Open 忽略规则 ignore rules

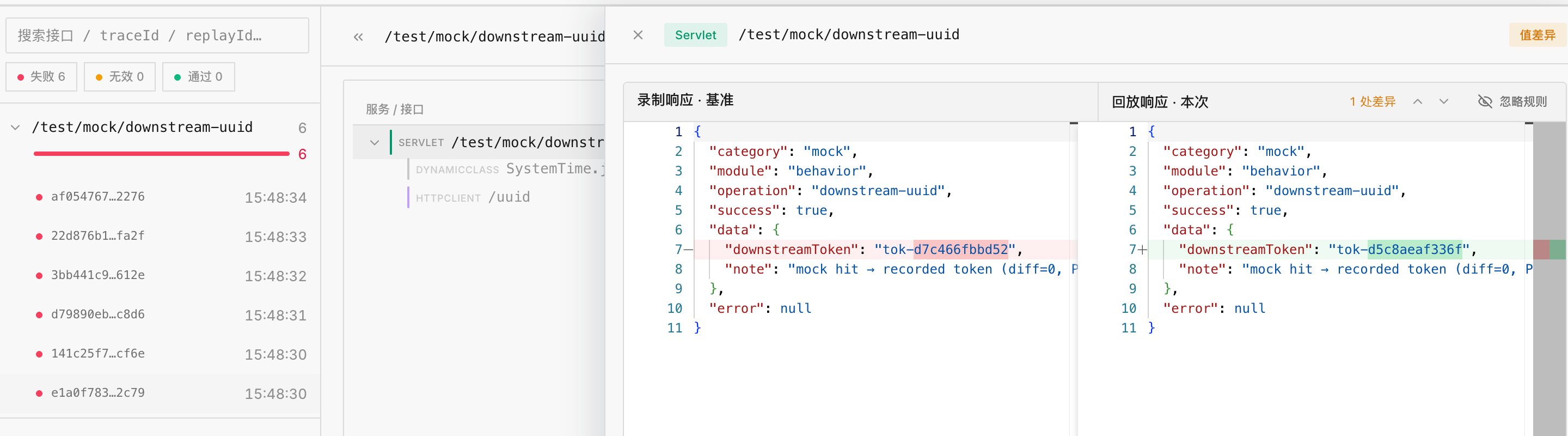coord(1512,102)
